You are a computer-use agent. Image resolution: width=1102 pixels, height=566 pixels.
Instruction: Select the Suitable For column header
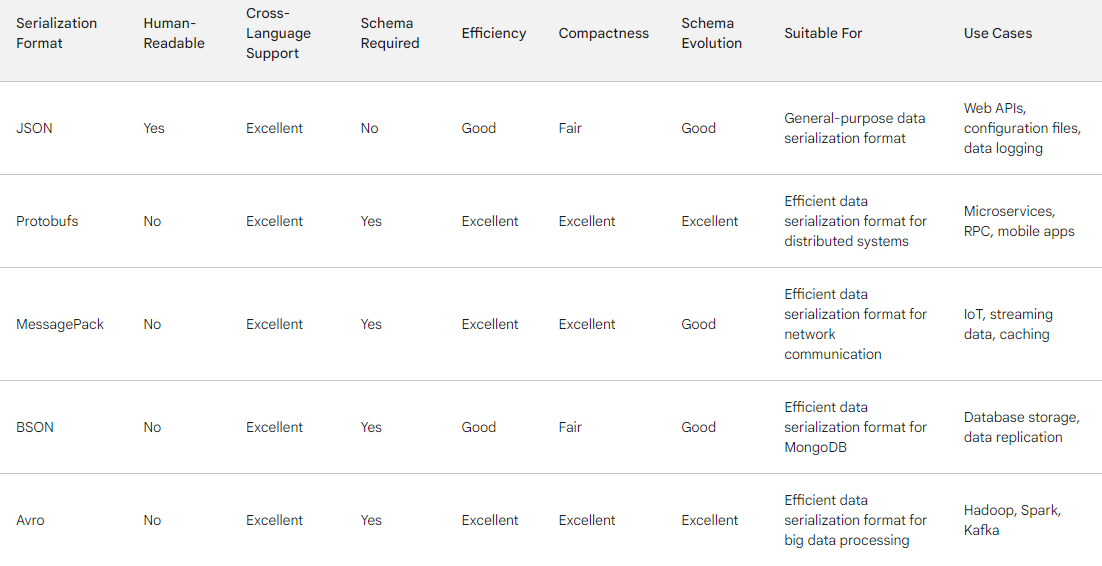(x=823, y=33)
